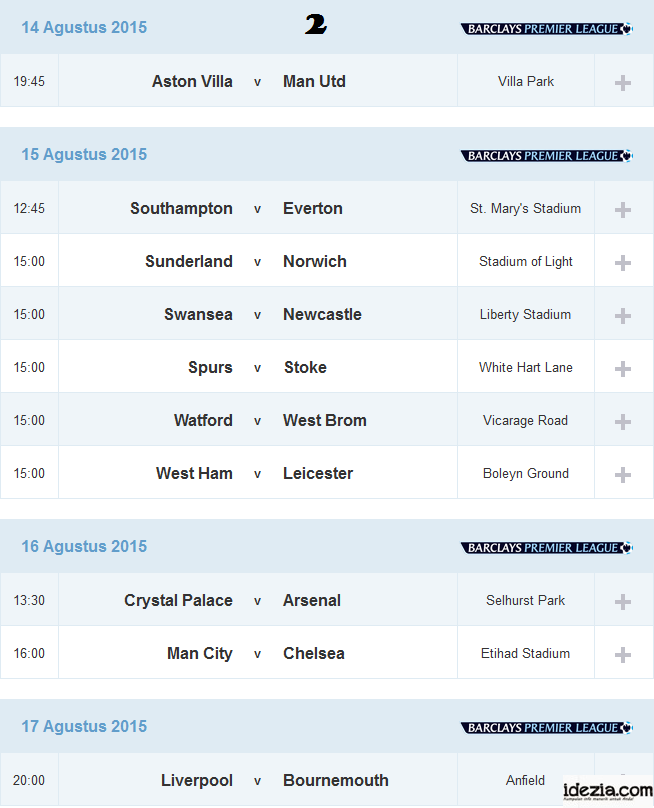This screenshot has width=654, height=808.
Task: Open the plus icon beside White Hart Lane
Action: click(622, 369)
